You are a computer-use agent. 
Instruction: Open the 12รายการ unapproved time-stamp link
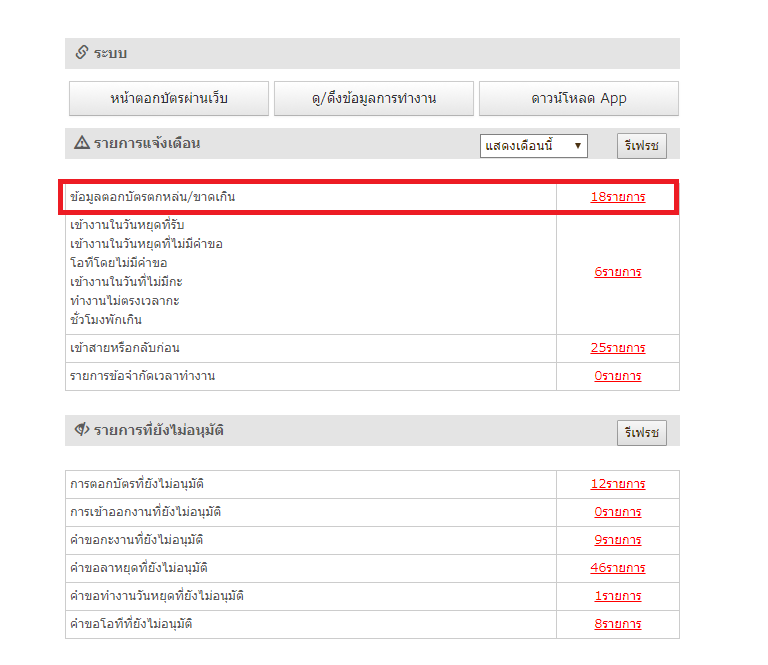click(617, 484)
